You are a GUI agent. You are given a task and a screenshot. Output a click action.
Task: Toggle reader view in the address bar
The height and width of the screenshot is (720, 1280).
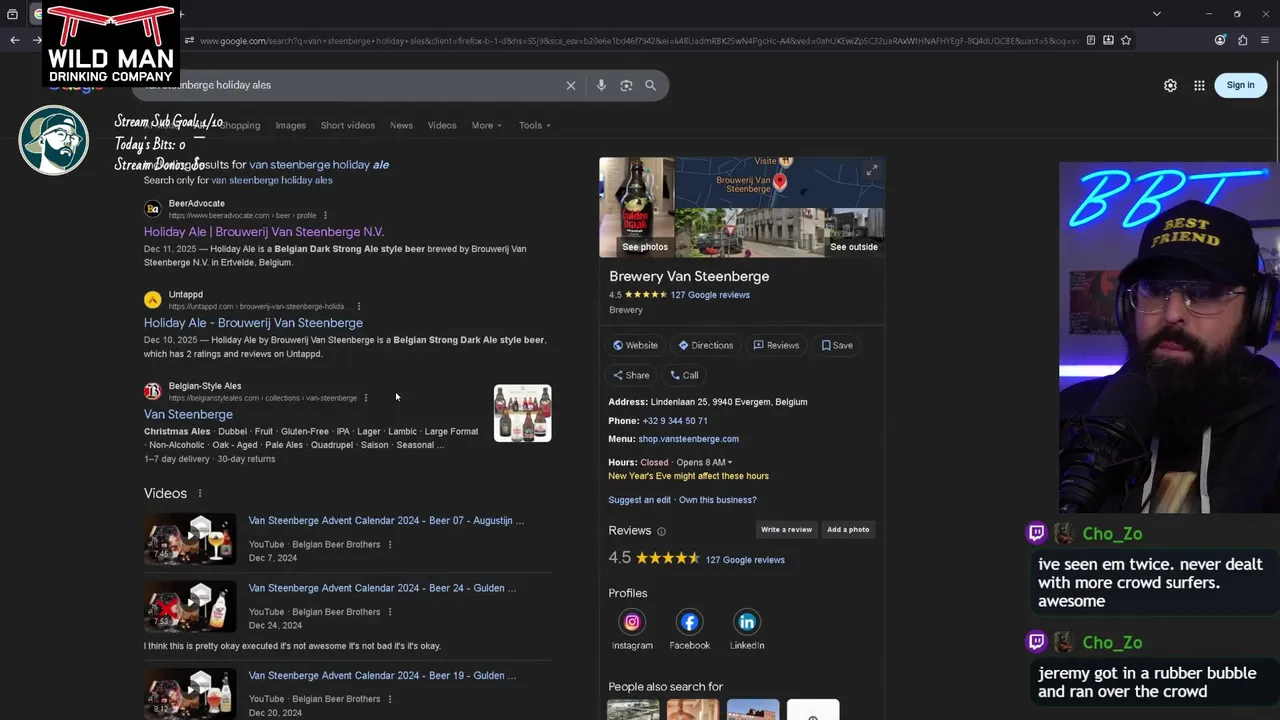tap(1092, 40)
